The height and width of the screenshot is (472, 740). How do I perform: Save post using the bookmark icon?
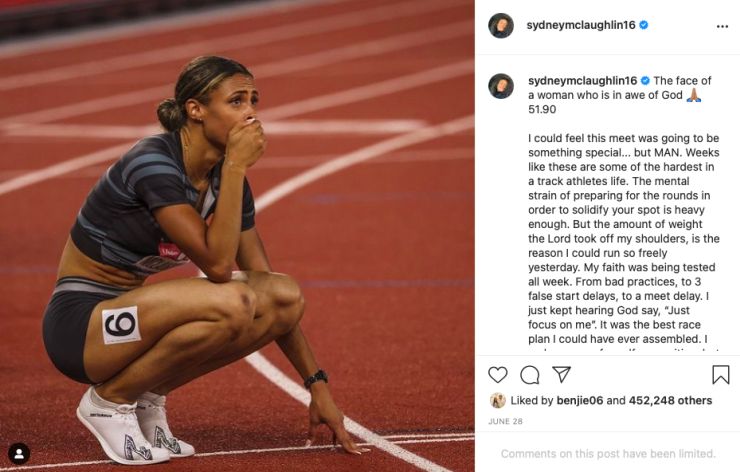(x=720, y=374)
